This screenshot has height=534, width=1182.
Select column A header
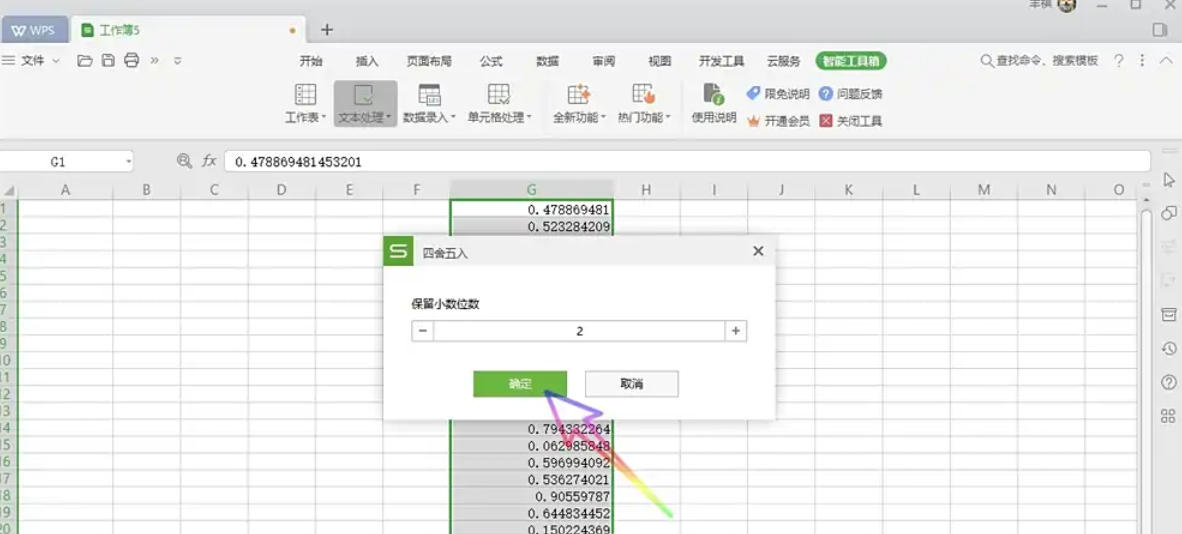click(x=66, y=190)
